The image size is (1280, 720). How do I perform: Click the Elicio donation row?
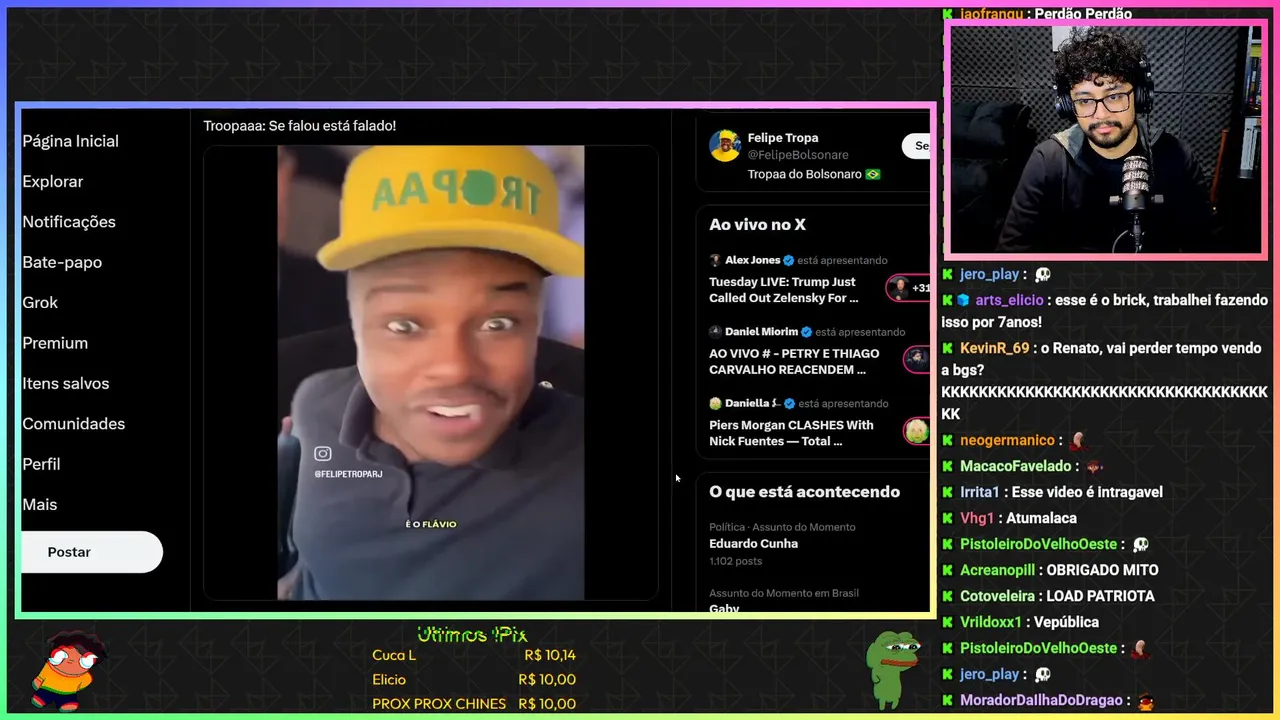tap(474, 680)
